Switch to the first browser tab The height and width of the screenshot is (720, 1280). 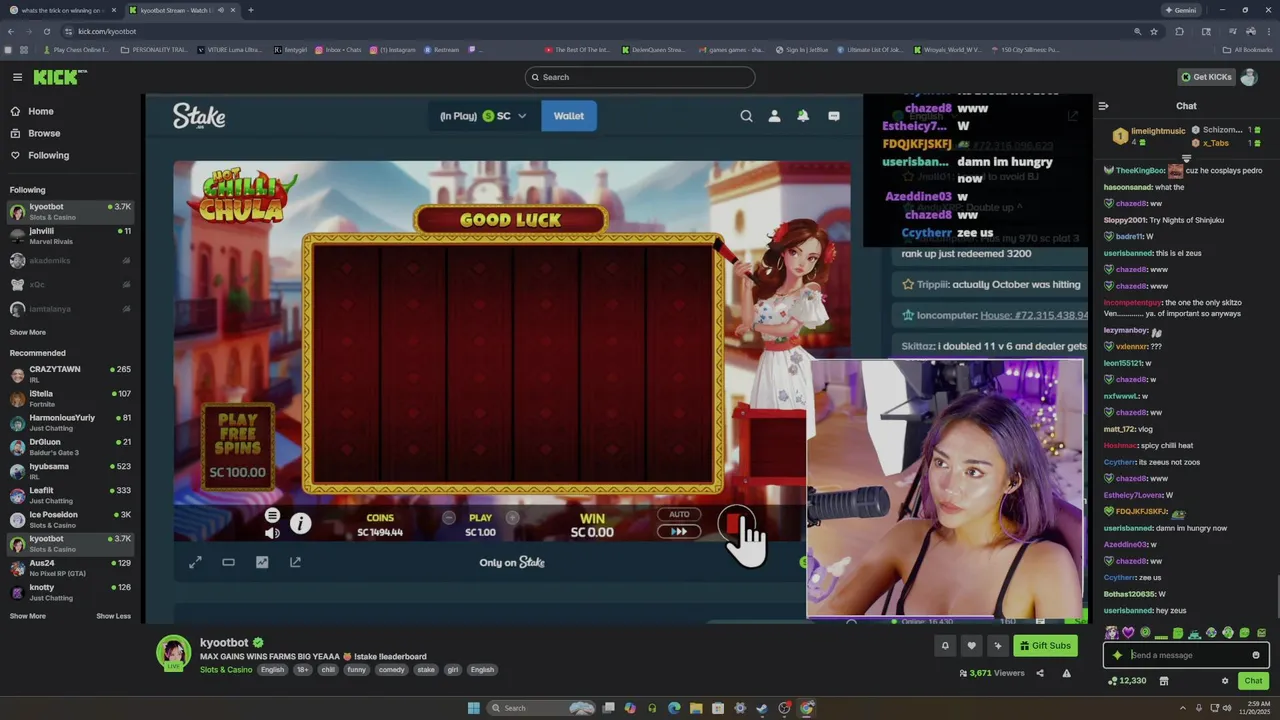click(62, 10)
